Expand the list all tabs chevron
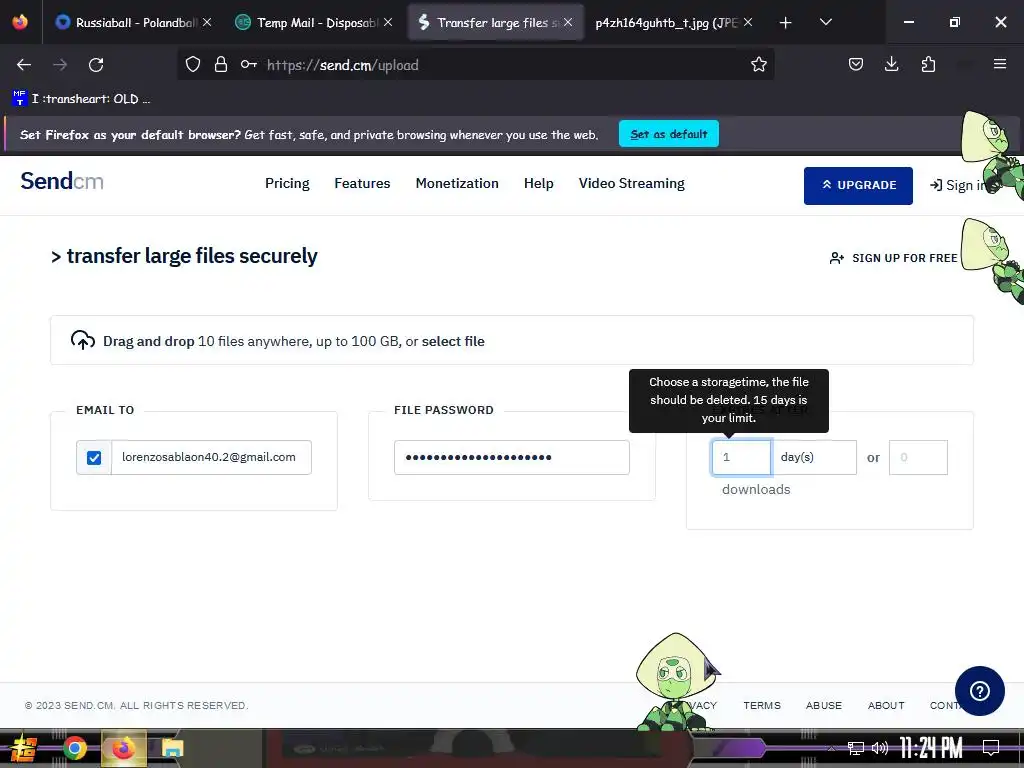Image resolution: width=1024 pixels, height=768 pixels. 825,22
